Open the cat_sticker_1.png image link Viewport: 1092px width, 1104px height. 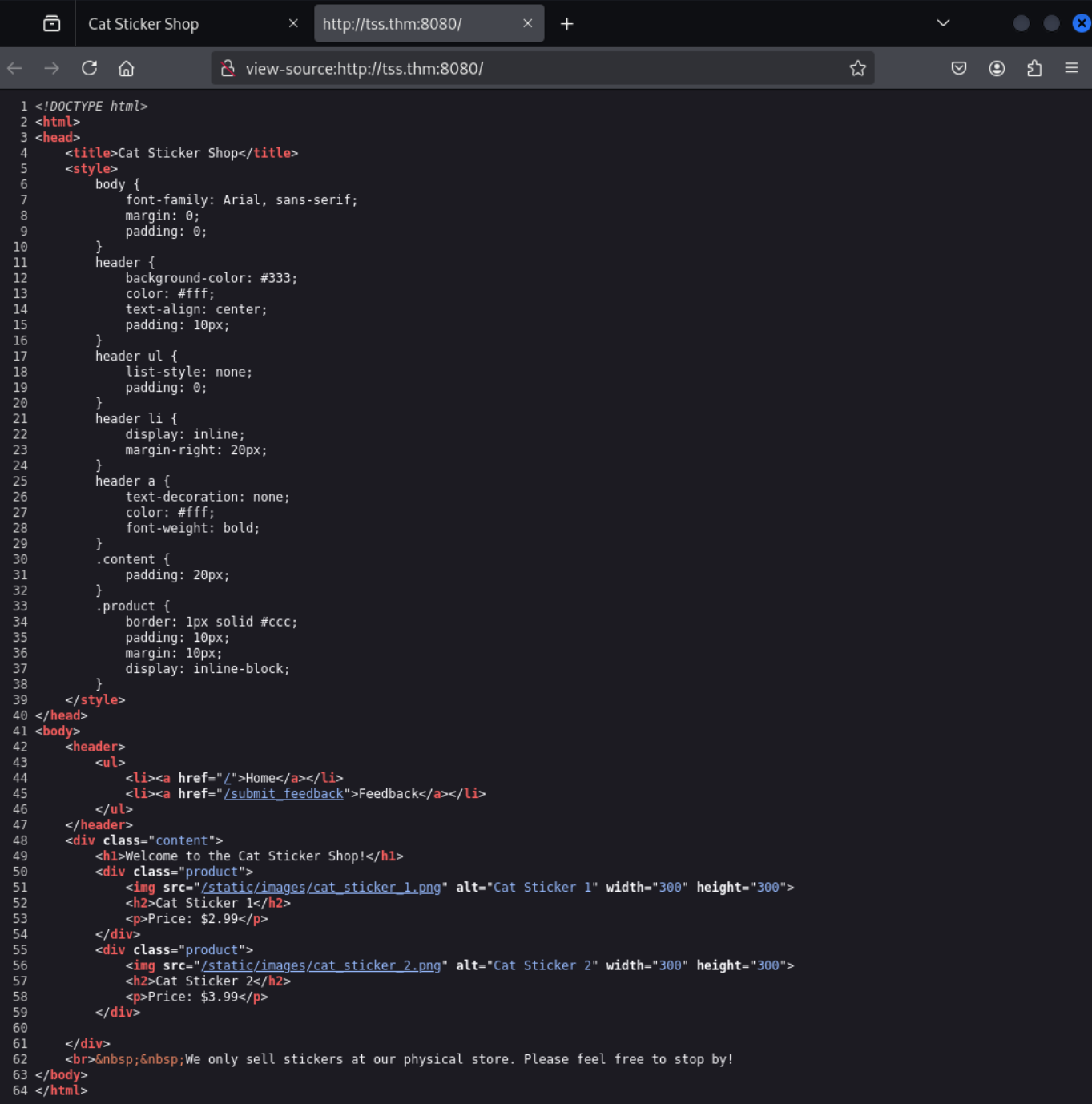pyautogui.click(x=321, y=888)
